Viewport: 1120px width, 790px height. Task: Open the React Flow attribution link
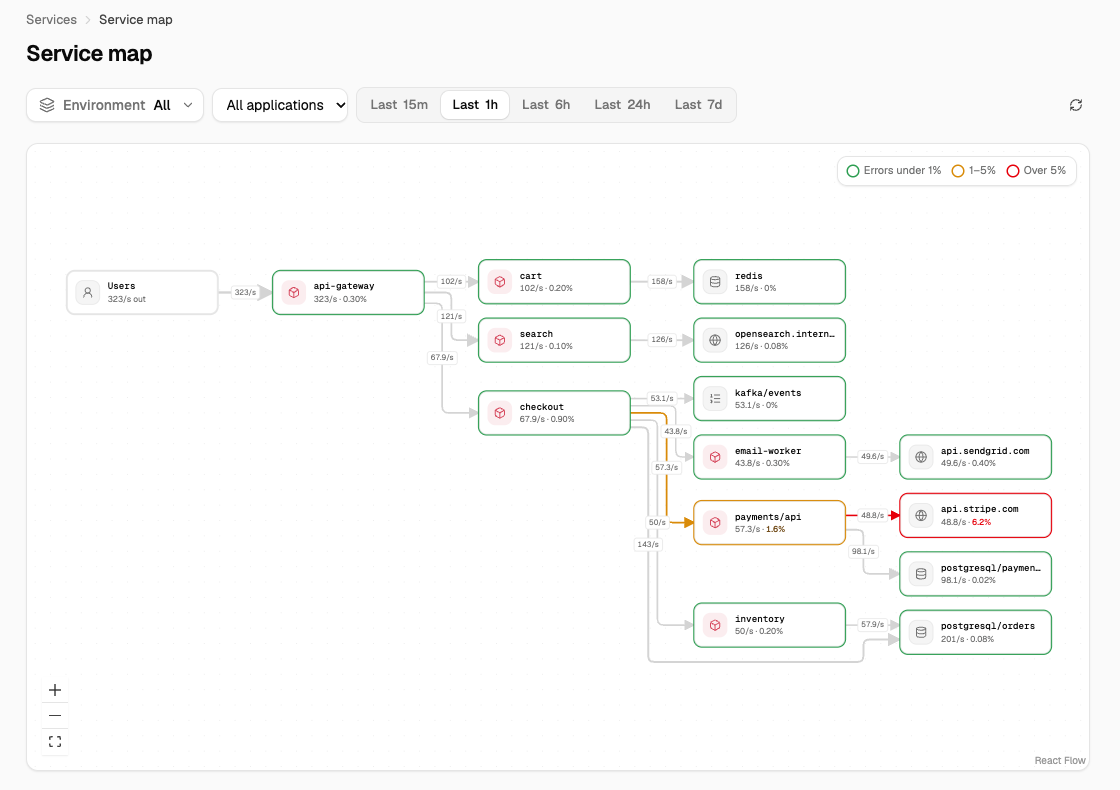pyautogui.click(x=1060, y=761)
